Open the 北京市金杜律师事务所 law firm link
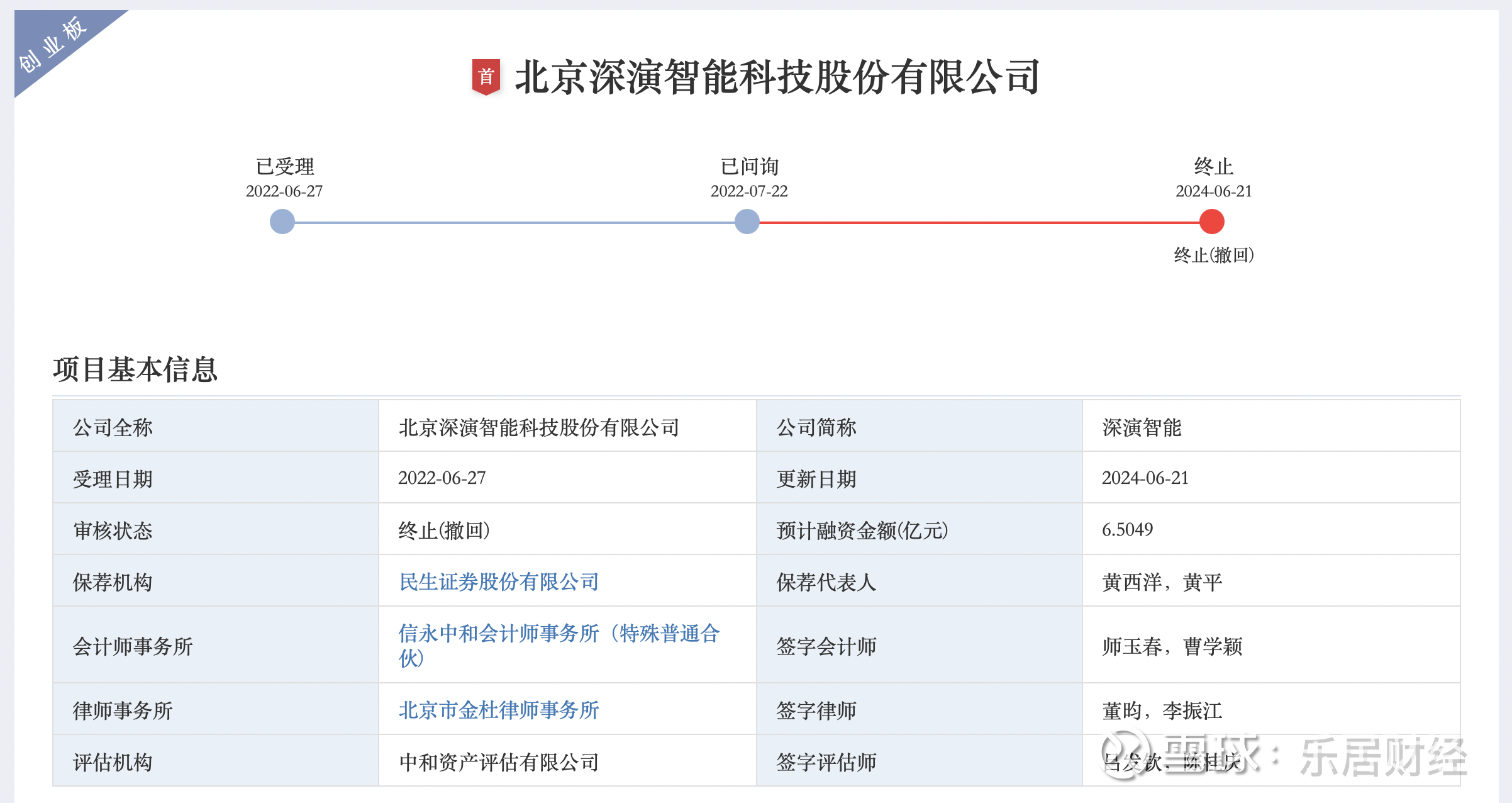 pos(498,710)
